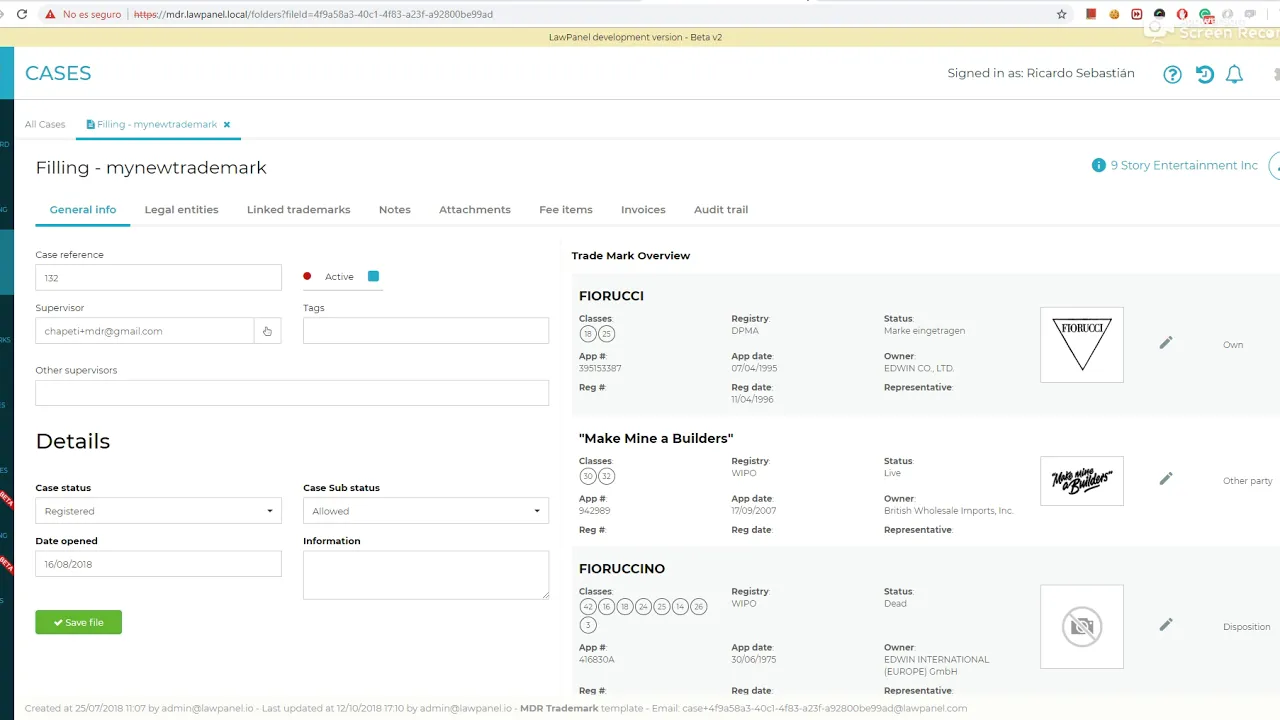
Task: Open the Case Sub status dropdown
Action: pyautogui.click(x=426, y=511)
